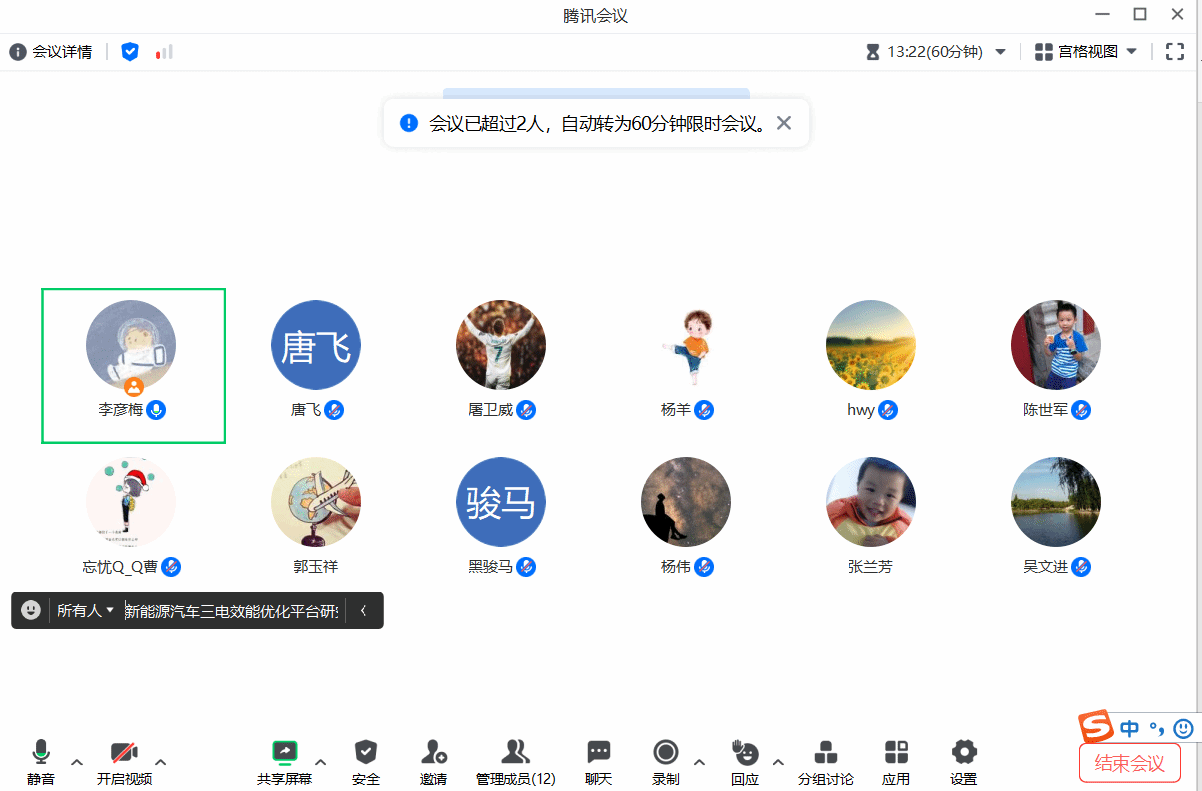Open the Chat (聊天) icon
Viewport: 1202px width, 791px height.
pos(598,753)
